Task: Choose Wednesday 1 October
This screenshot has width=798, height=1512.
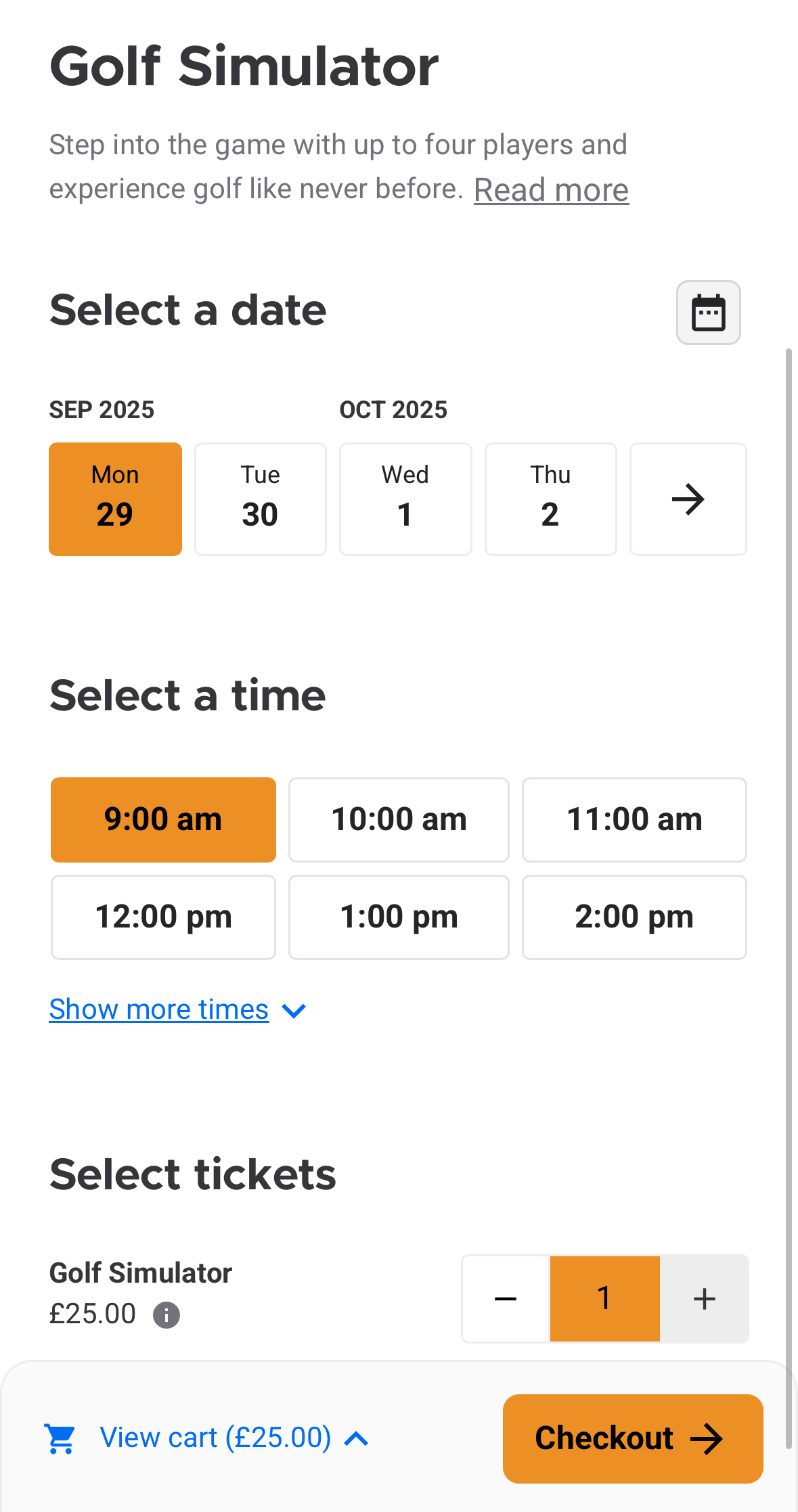Action: coord(405,499)
